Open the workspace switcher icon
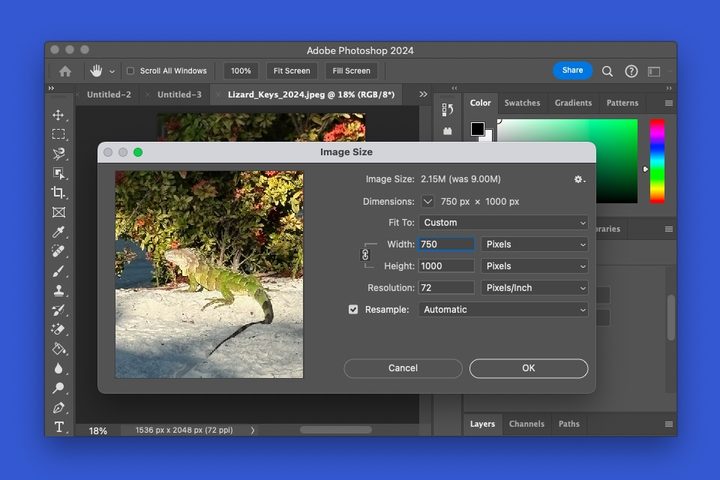720x480 pixels. [654, 71]
